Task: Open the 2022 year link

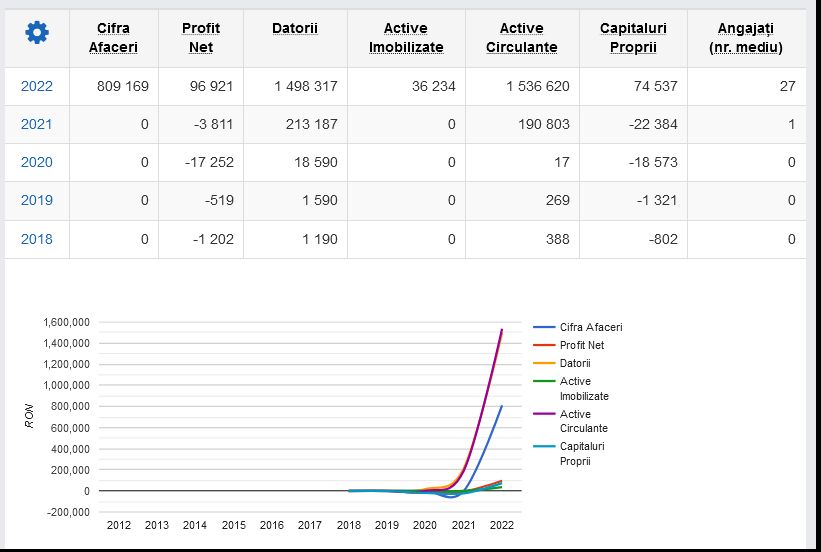Action: [37, 86]
